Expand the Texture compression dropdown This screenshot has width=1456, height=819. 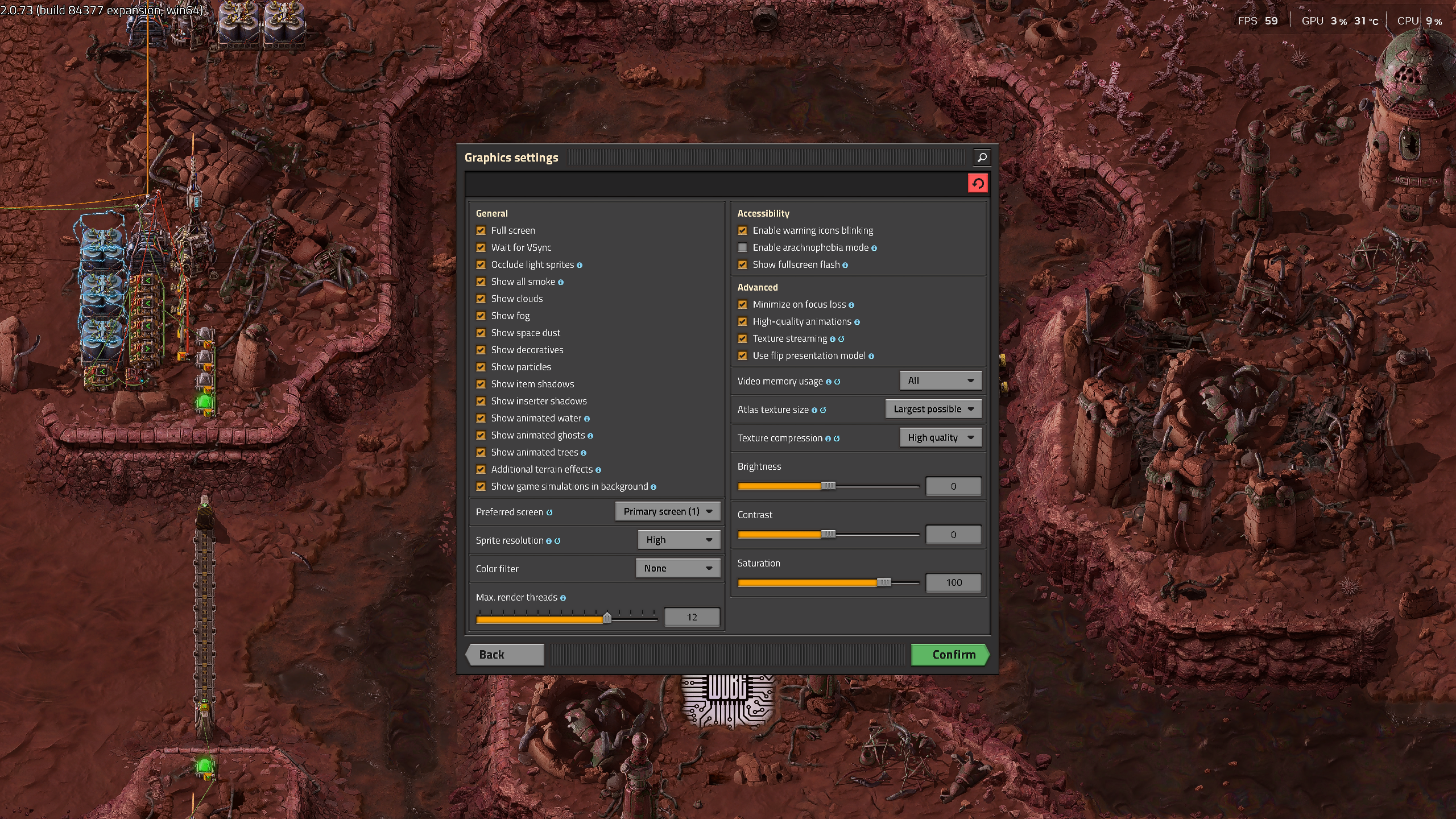click(941, 437)
